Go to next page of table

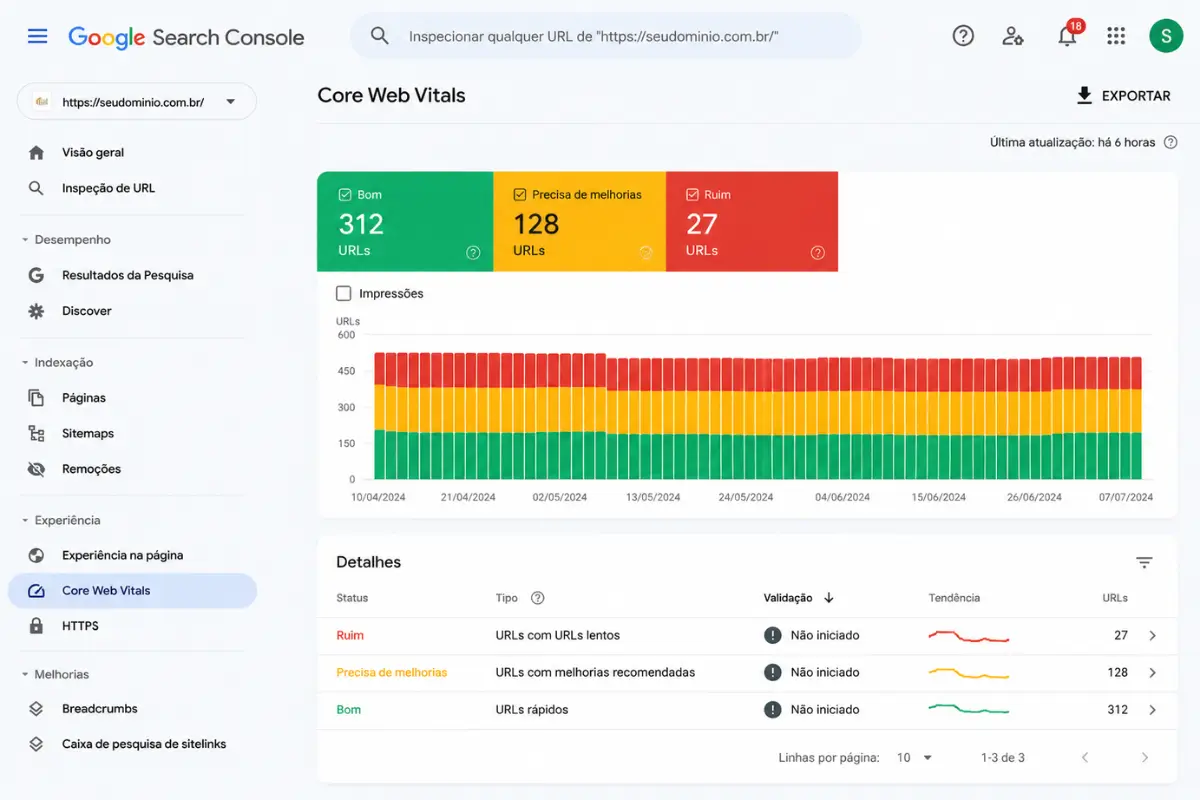[x=1145, y=758]
